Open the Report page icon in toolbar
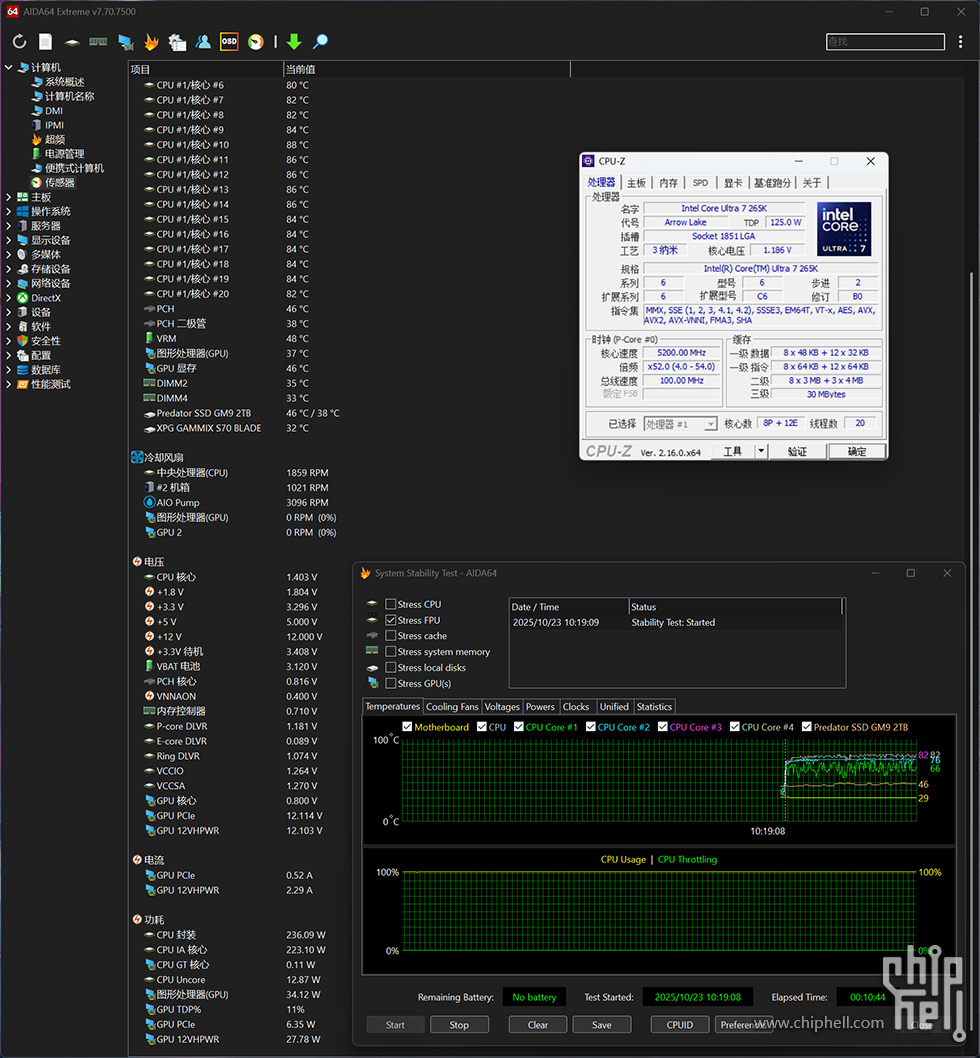980x1058 pixels. point(45,42)
